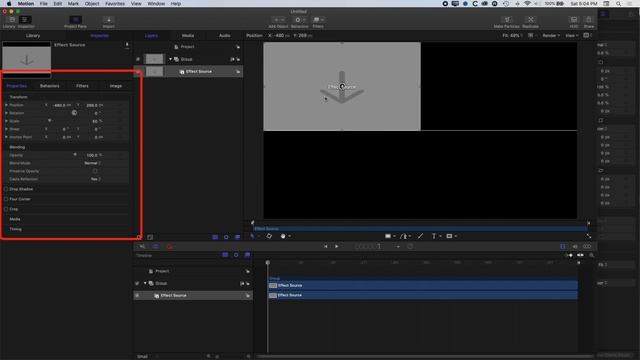This screenshot has height=360, width=640.
Task: Expand the Rotation parameter disclosure triangle
Action: coord(6,113)
